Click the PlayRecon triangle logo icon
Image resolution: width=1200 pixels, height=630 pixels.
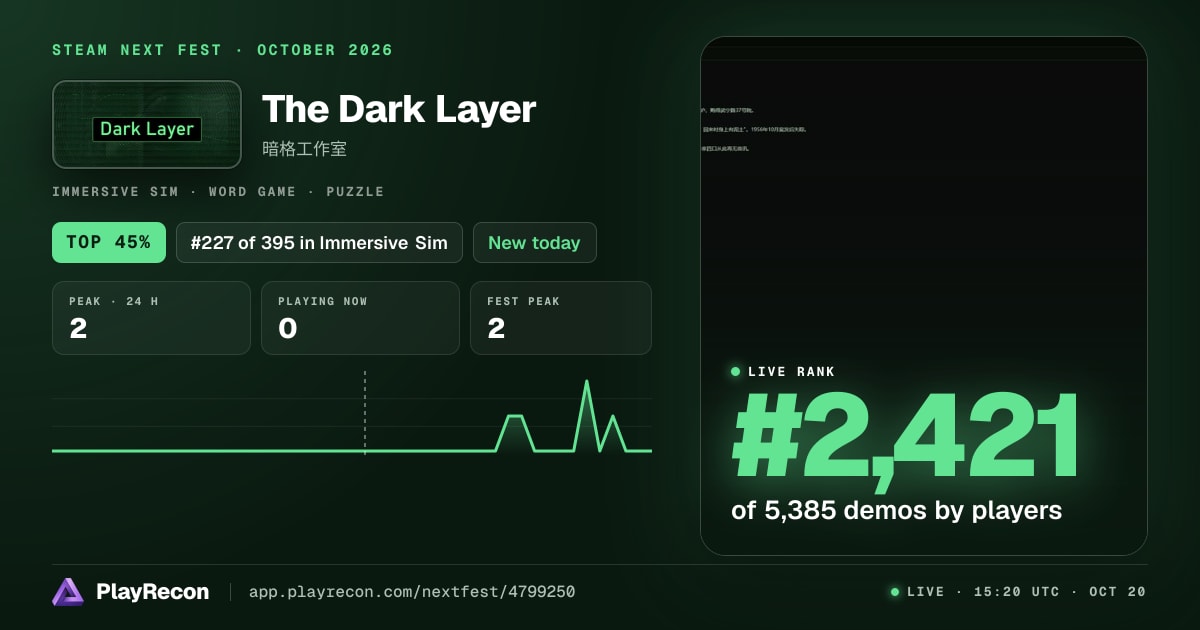pyautogui.click(x=68, y=592)
